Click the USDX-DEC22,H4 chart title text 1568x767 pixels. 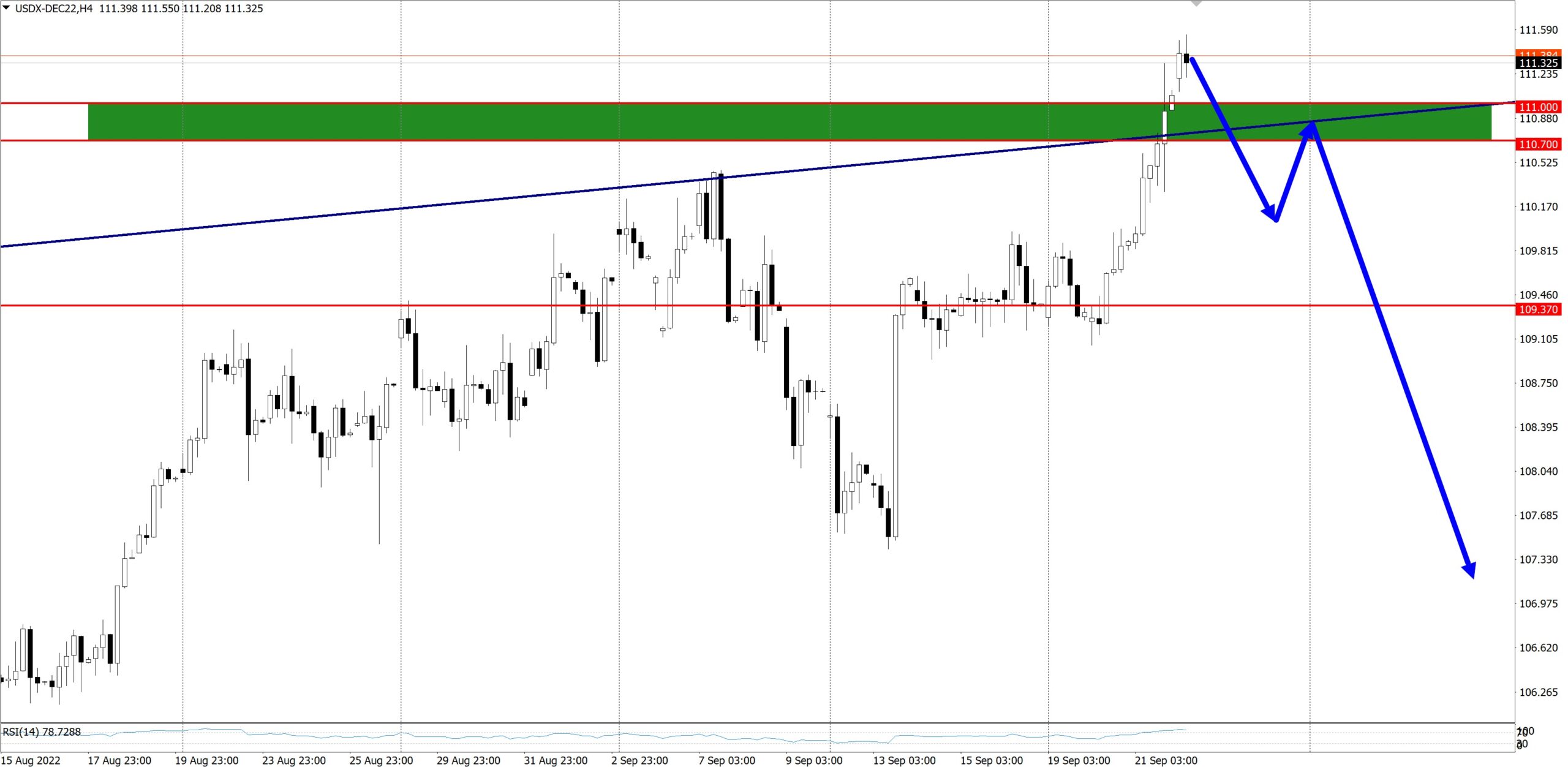tap(54, 9)
